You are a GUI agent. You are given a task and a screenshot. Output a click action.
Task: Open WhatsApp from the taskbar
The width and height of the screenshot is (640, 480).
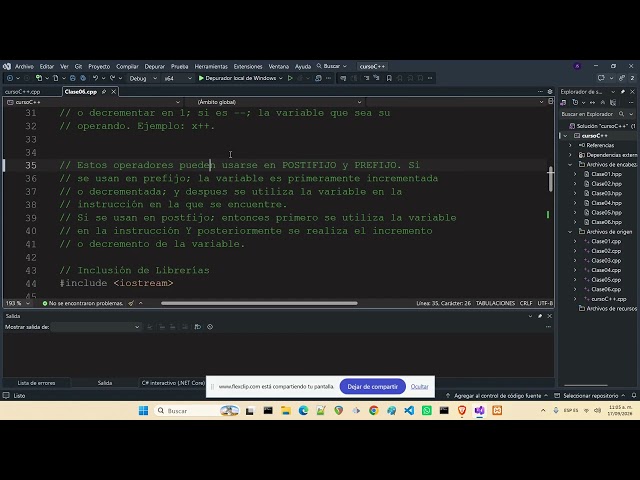pyautogui.click(x=427, y=411)
